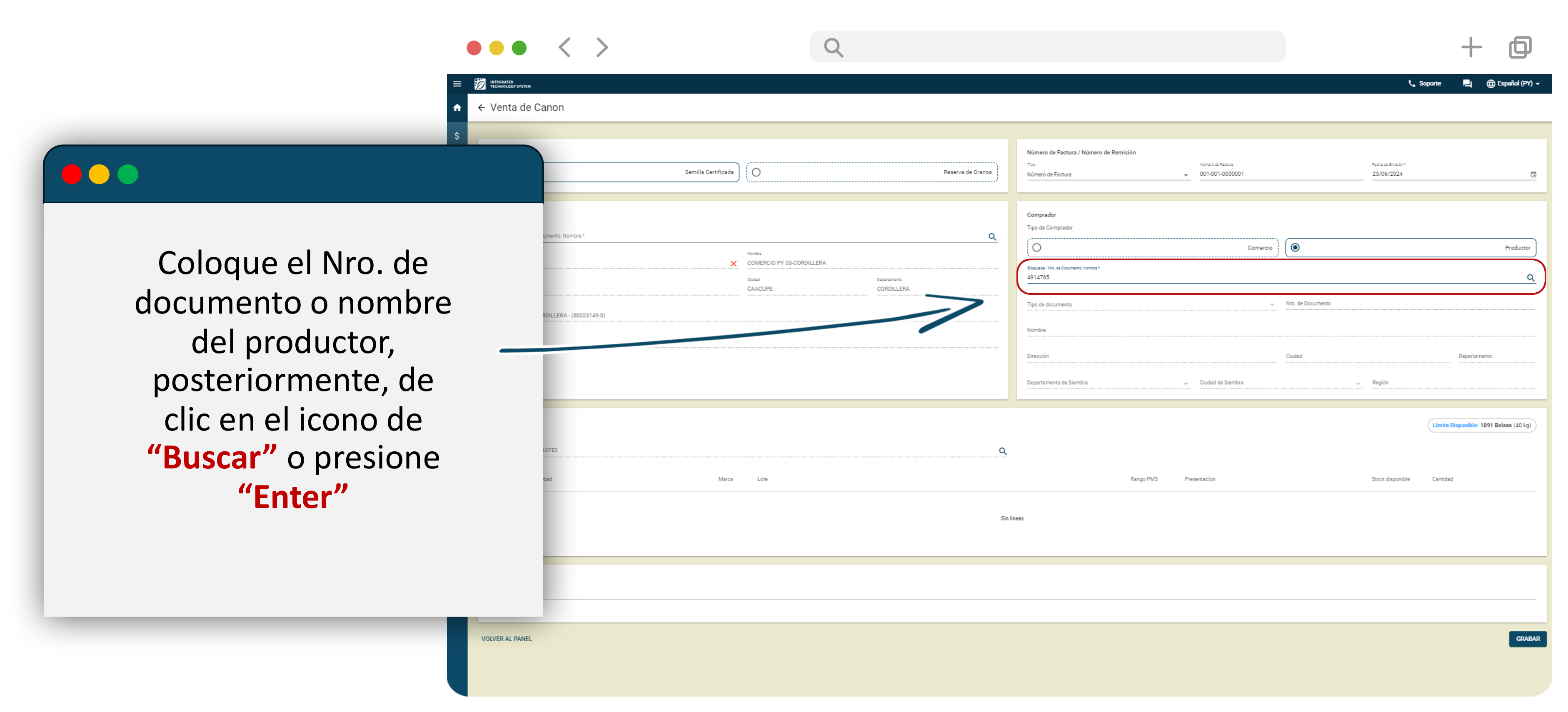1568x712 pixels.
Task: Expand the Tipo de documento dropdown
Action: click(1271, 305)
